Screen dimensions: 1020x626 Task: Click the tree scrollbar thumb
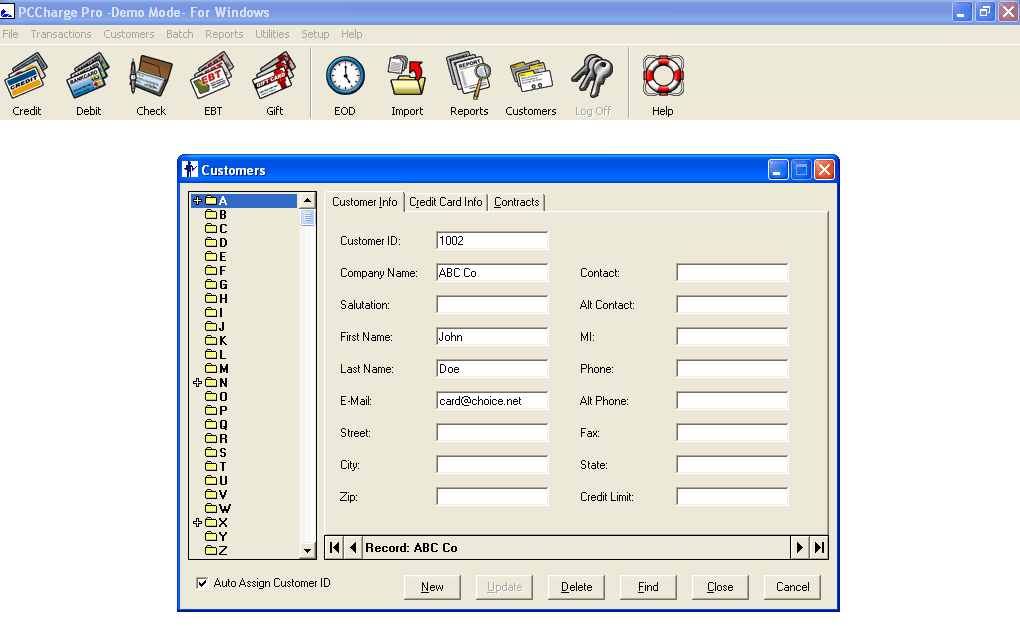pos(308,217)
